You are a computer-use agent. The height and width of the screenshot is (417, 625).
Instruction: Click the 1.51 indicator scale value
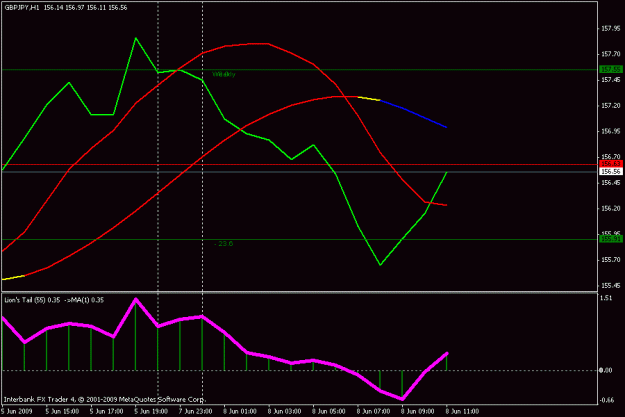(x=606, y=298)
